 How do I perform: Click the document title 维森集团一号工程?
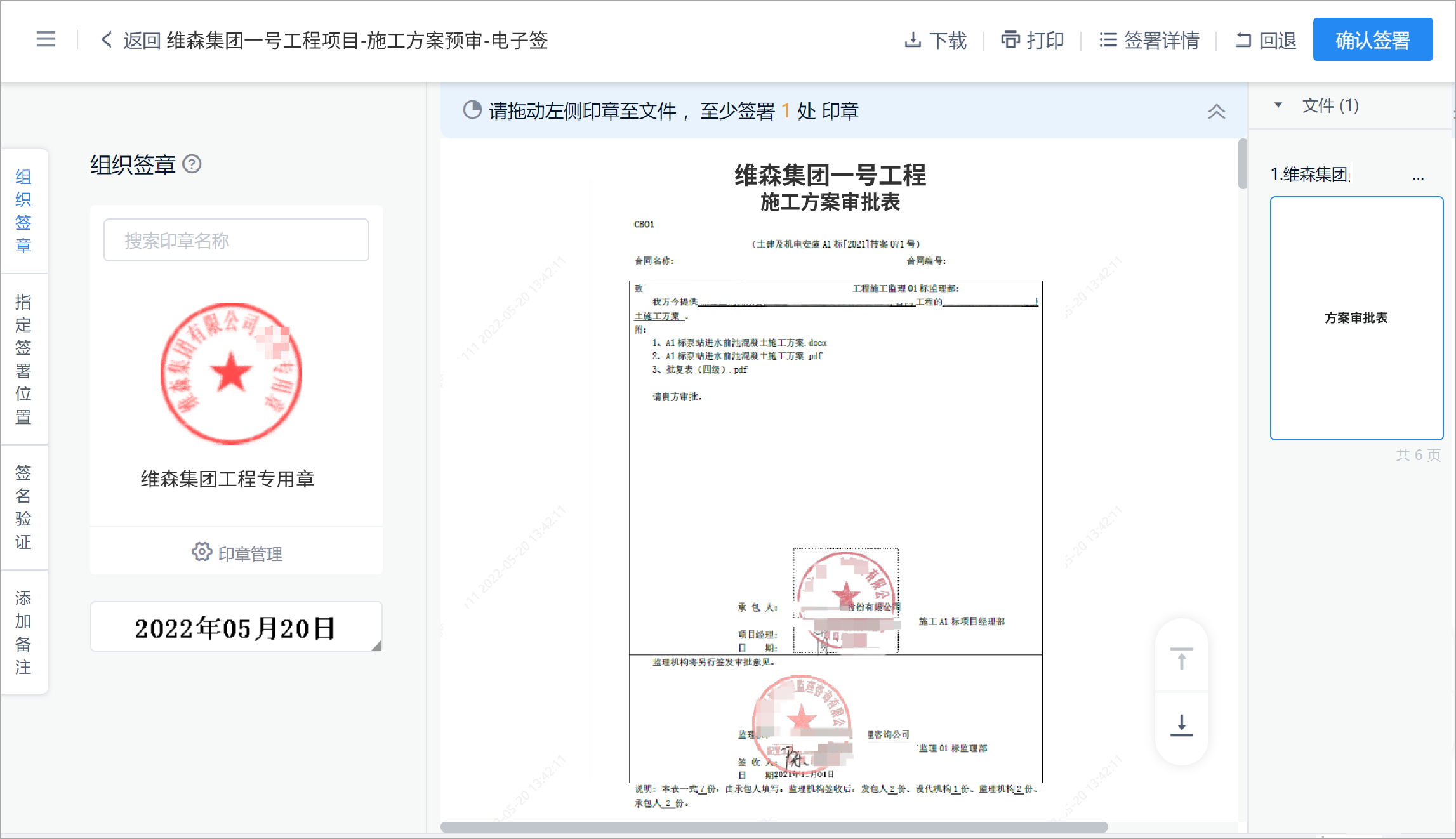pos(830,175)
